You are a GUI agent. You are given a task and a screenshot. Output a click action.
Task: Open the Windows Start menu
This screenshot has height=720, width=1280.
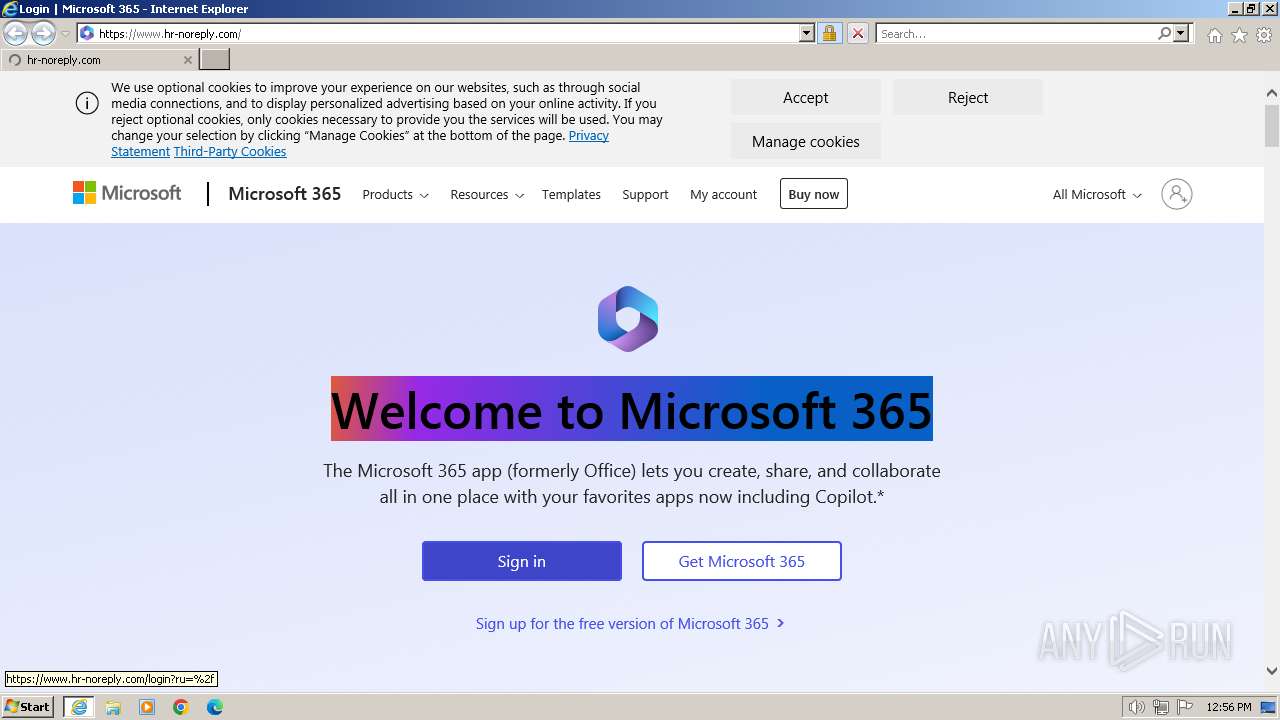pos(28,707)
